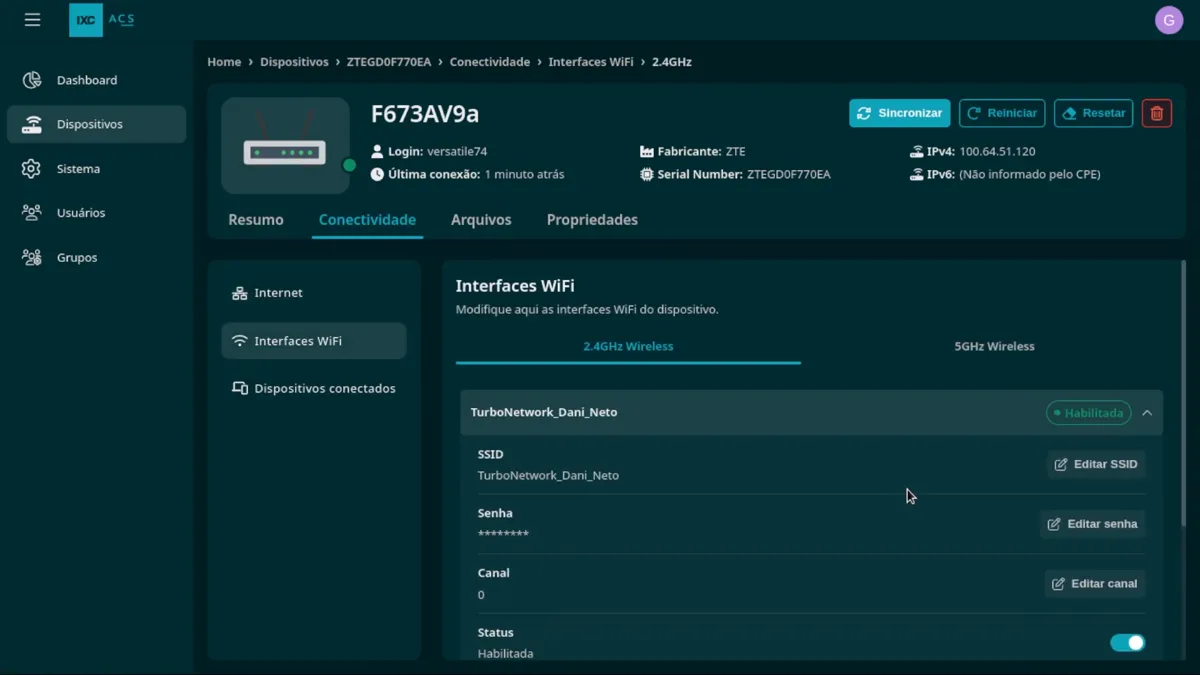Click the masked Senha value

click(x=503, y=535)
